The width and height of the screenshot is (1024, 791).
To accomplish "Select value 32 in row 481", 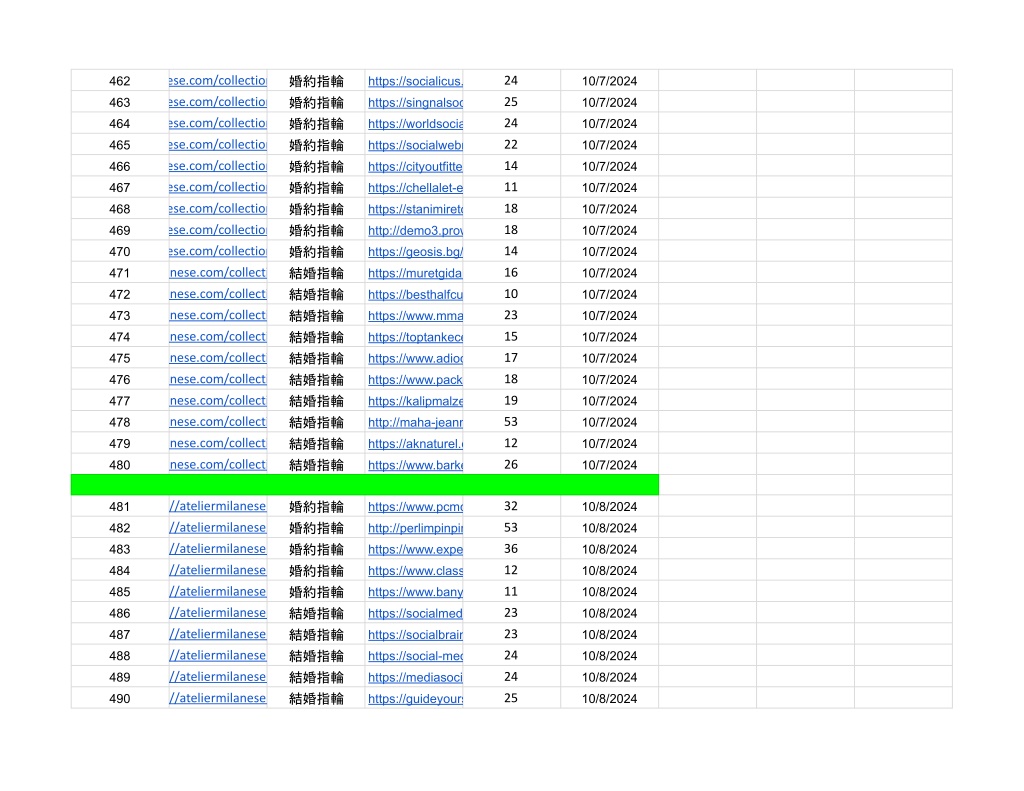I will pyautogui.click(x=511, y=506).
